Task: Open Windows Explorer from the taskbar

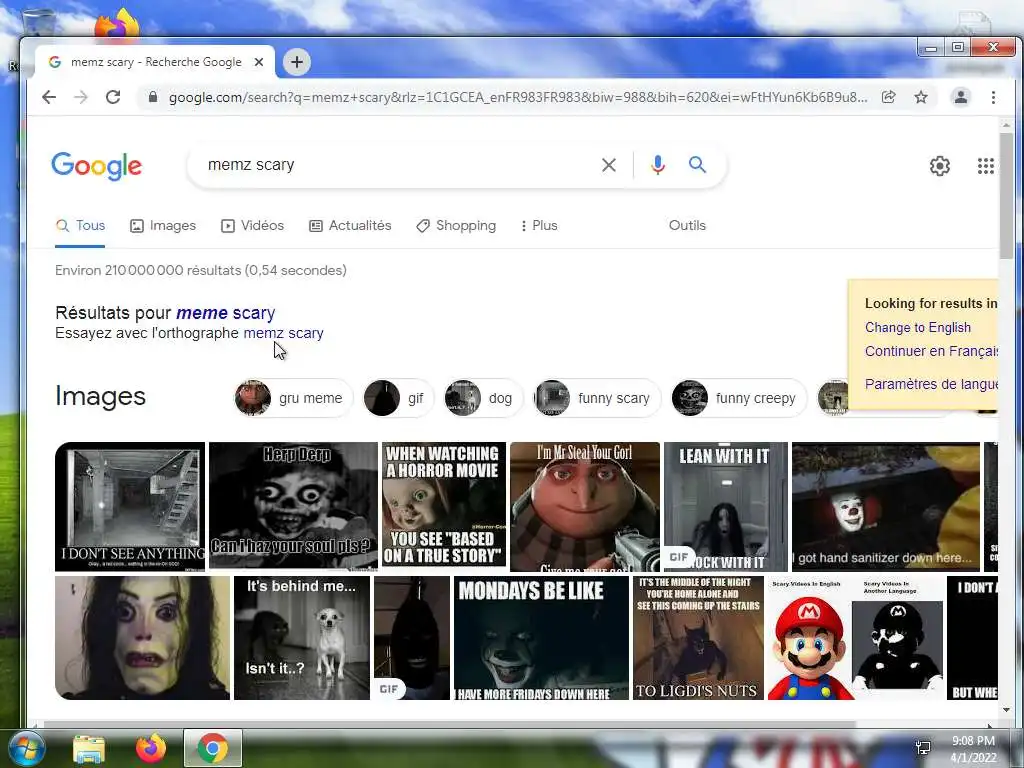Action: coord(89,748)
